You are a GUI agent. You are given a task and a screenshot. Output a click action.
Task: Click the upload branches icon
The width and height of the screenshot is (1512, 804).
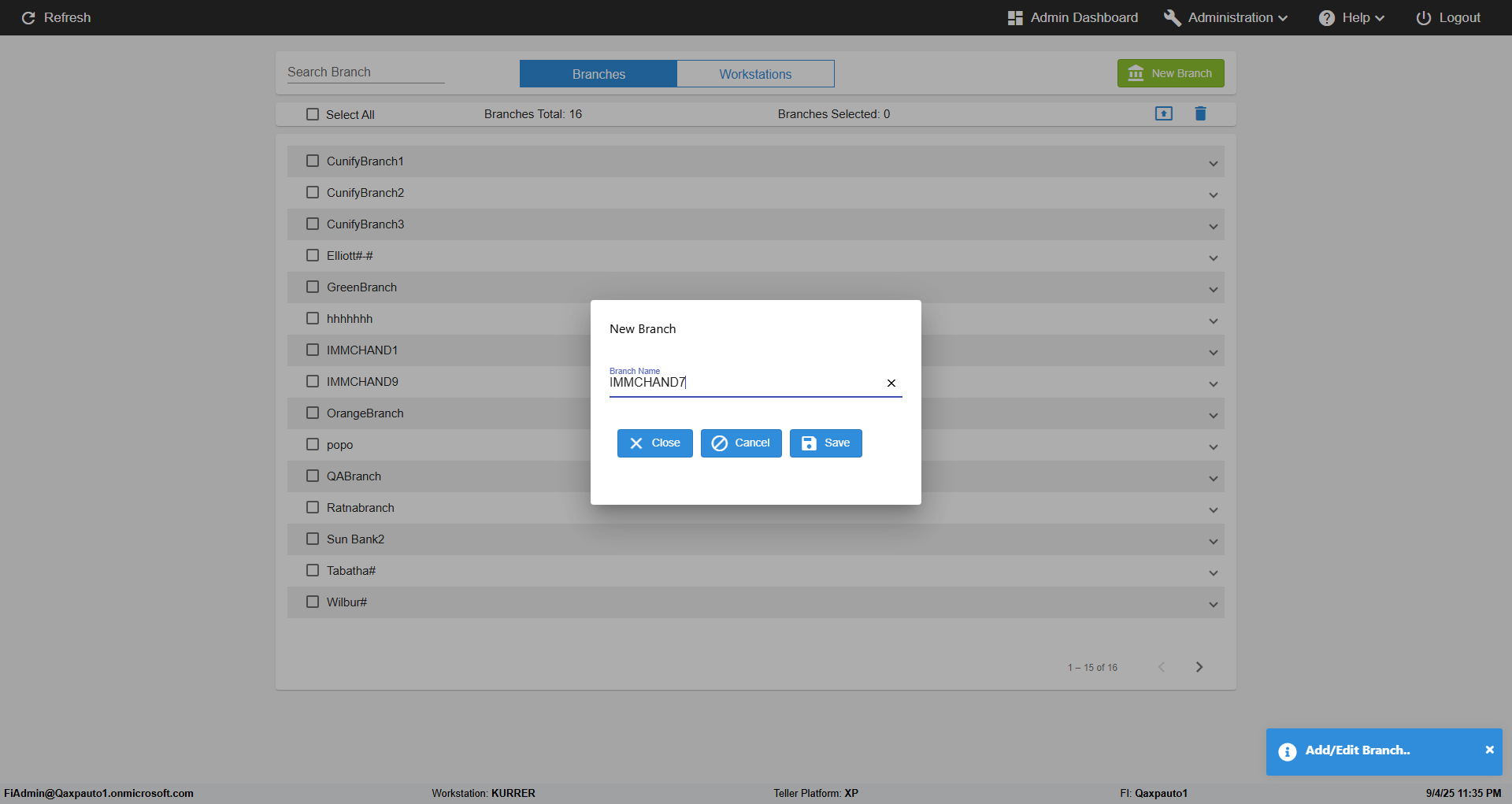pos(1164,113)
